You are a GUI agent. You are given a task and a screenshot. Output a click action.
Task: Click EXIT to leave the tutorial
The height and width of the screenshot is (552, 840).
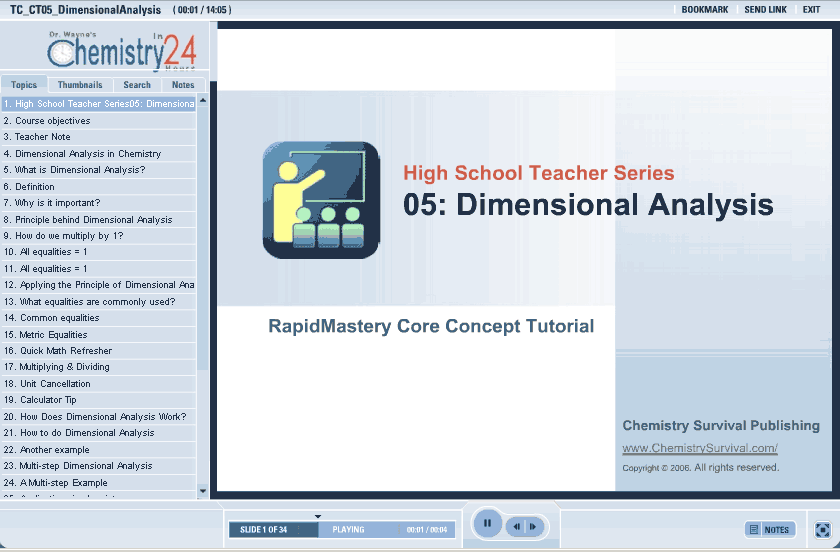(811, 9)
